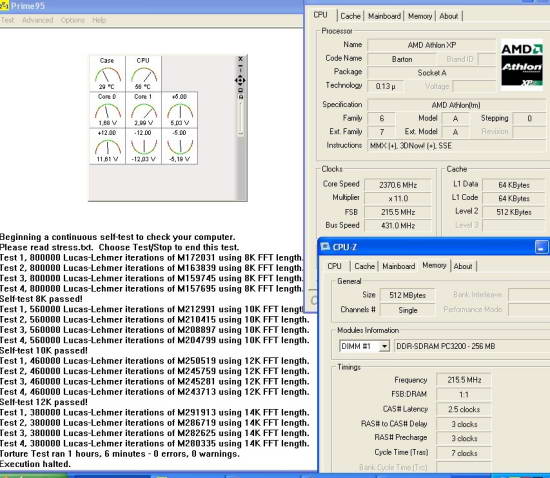Viewport: 550px width, 478px height.
Task: Click the +12.00 voltage gauge
Action: [107, 146]
